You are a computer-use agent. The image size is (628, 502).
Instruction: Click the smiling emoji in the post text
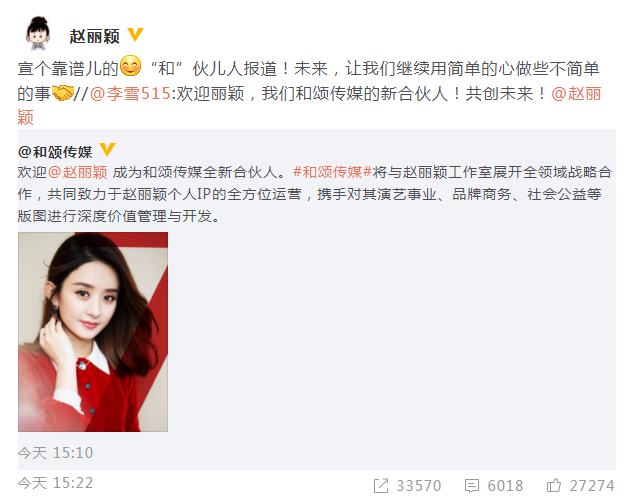coord(131,66)
